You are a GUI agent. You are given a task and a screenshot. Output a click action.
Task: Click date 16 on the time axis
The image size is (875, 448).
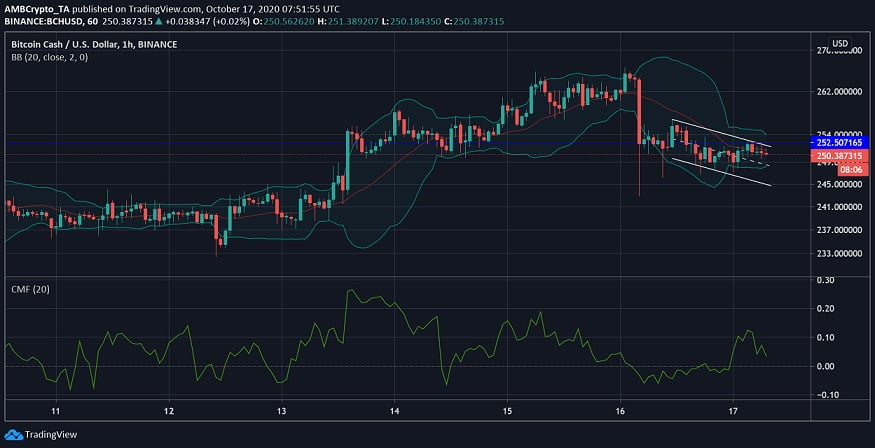pos(621,411)
